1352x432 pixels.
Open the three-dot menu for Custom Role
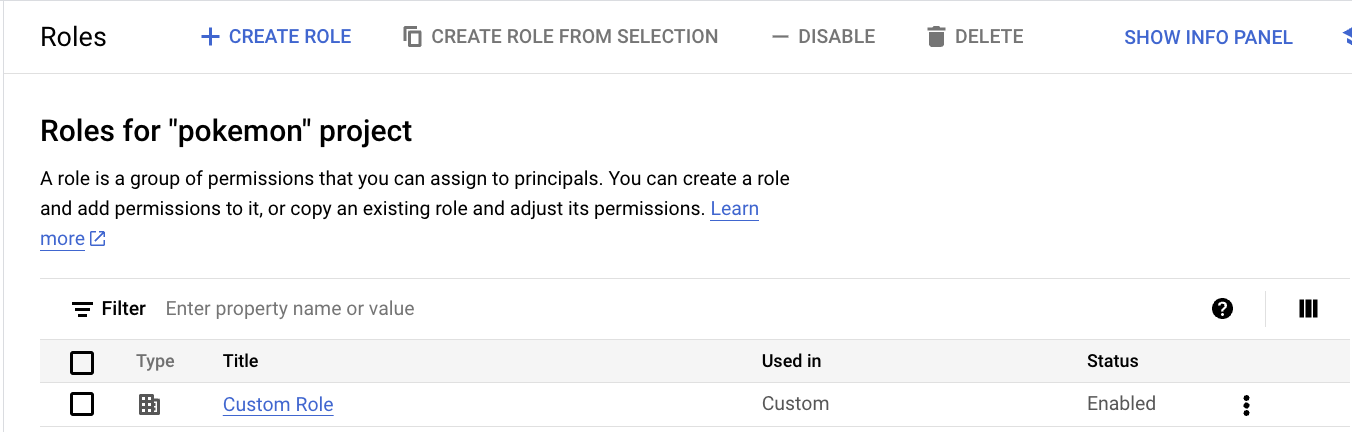(x=1246, y=405)
